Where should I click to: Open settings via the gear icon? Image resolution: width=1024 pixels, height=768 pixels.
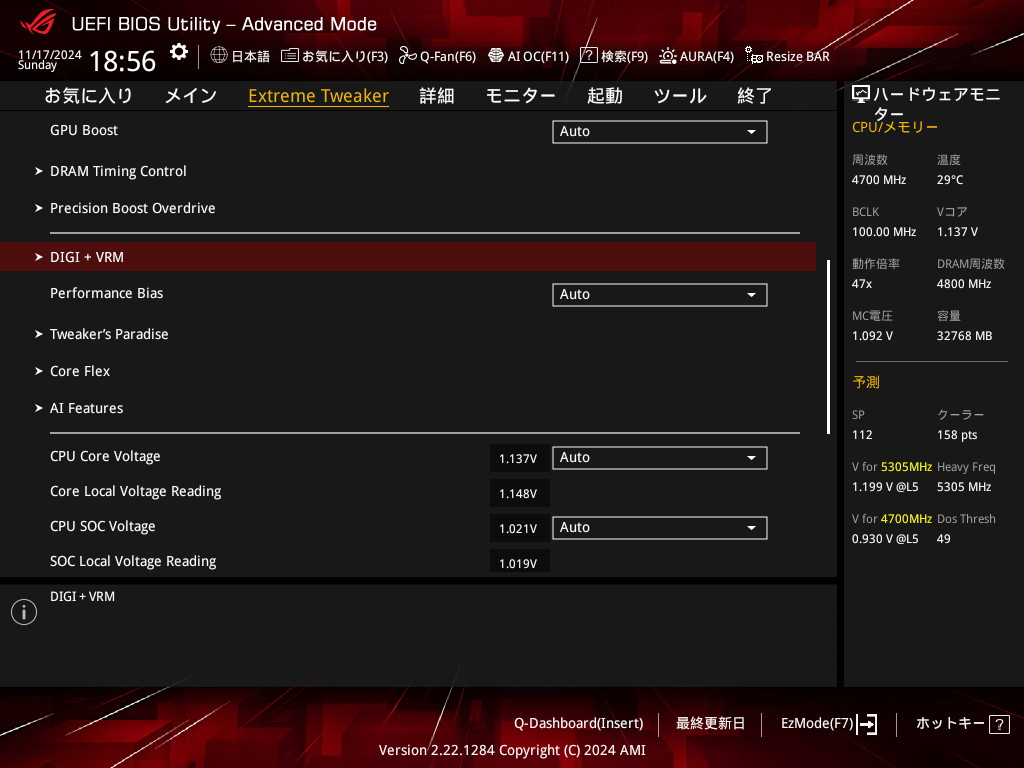(178, 52)
